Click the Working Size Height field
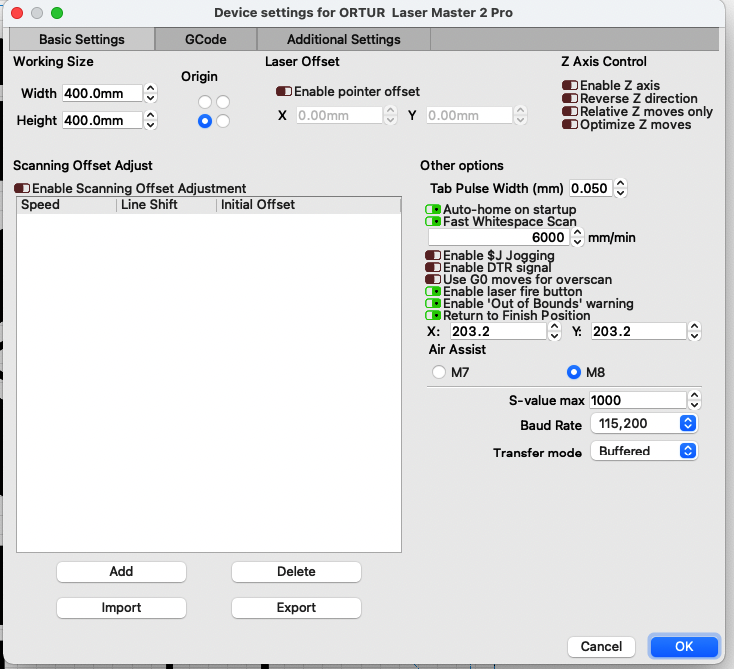The height and width of the screenshot is (669, 734). click(x=102, y=120)
